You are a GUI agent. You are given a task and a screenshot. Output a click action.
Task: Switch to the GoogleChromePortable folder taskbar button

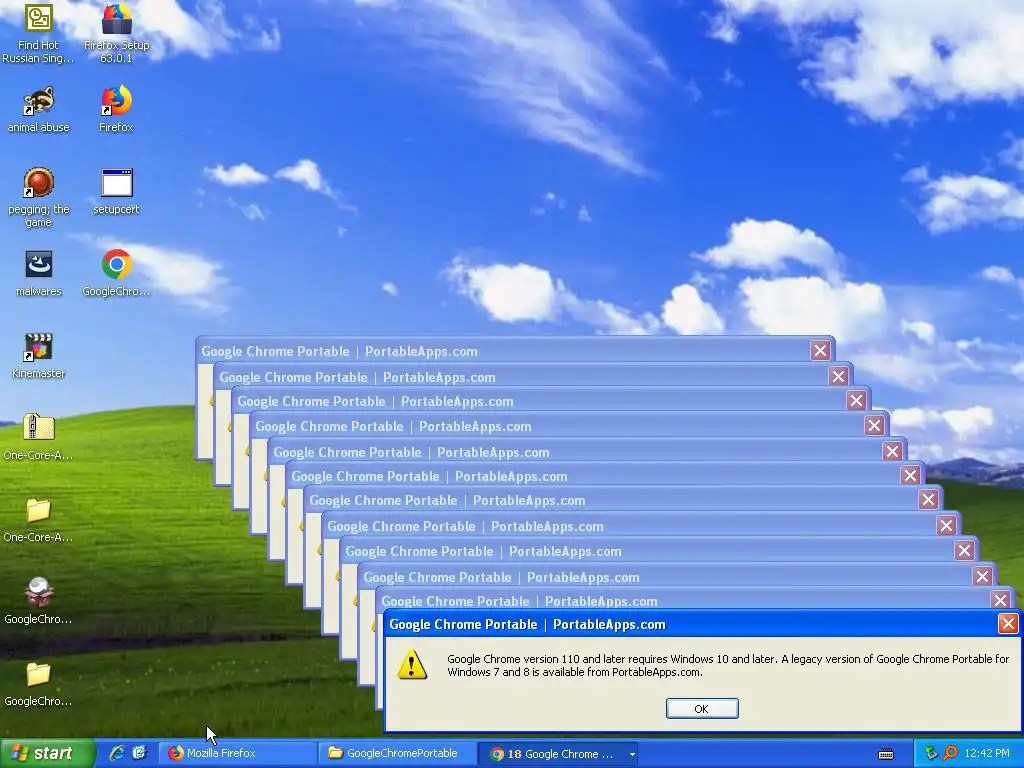tap(398, 753)
